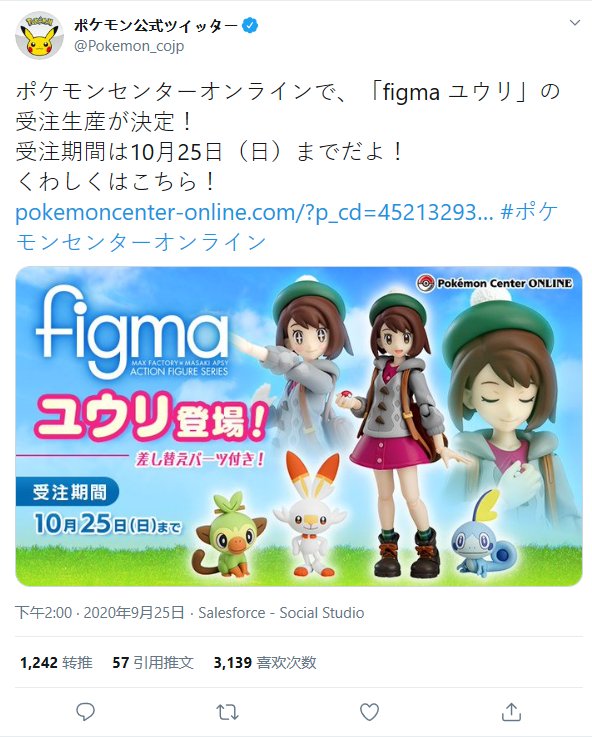This screenshot has height=737, width=592.
Task: Click the retweet arrows icon
Action: point(227,712)
